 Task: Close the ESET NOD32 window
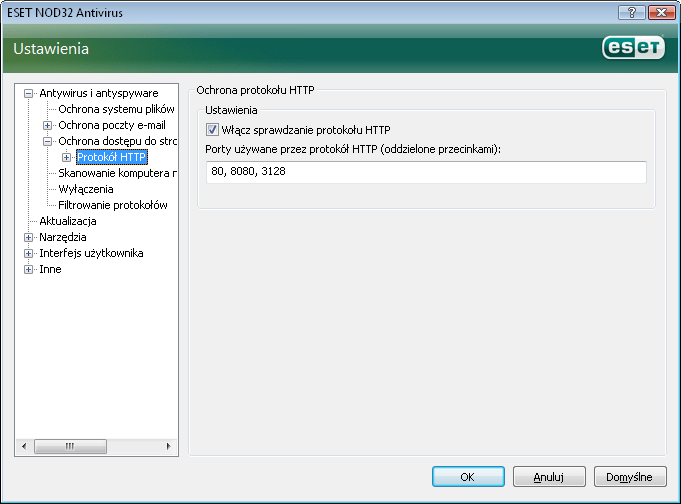(x=661, y=12)
